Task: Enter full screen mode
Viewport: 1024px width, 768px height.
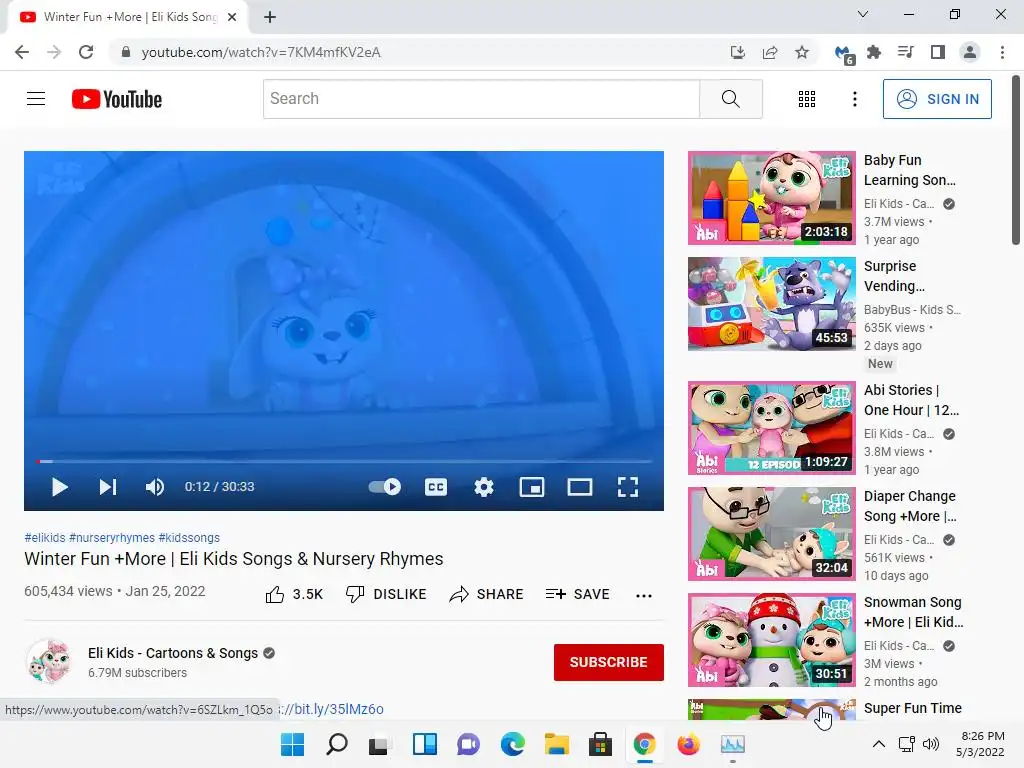Action: point(628,487)
